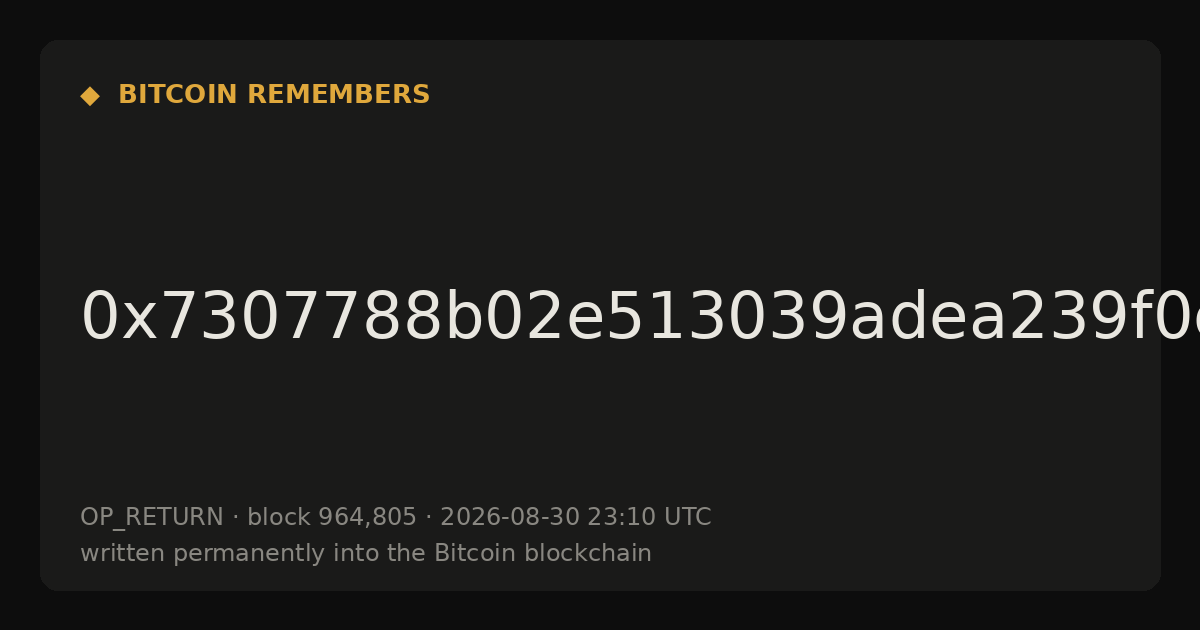The width and height of the screenshot is (1200, 630).
Task: Click the OP_RETURN label
Action: [152, 518]
